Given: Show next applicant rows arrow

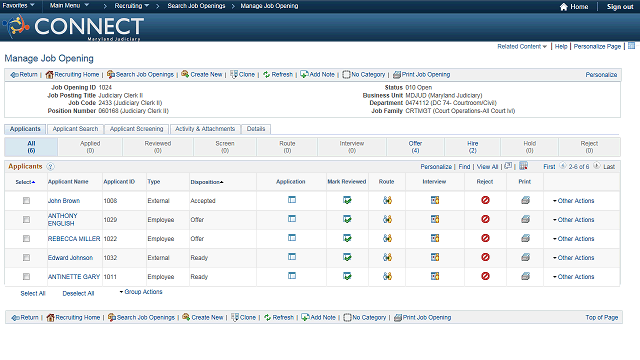Looking at the screenshot, I should (596, 166).
